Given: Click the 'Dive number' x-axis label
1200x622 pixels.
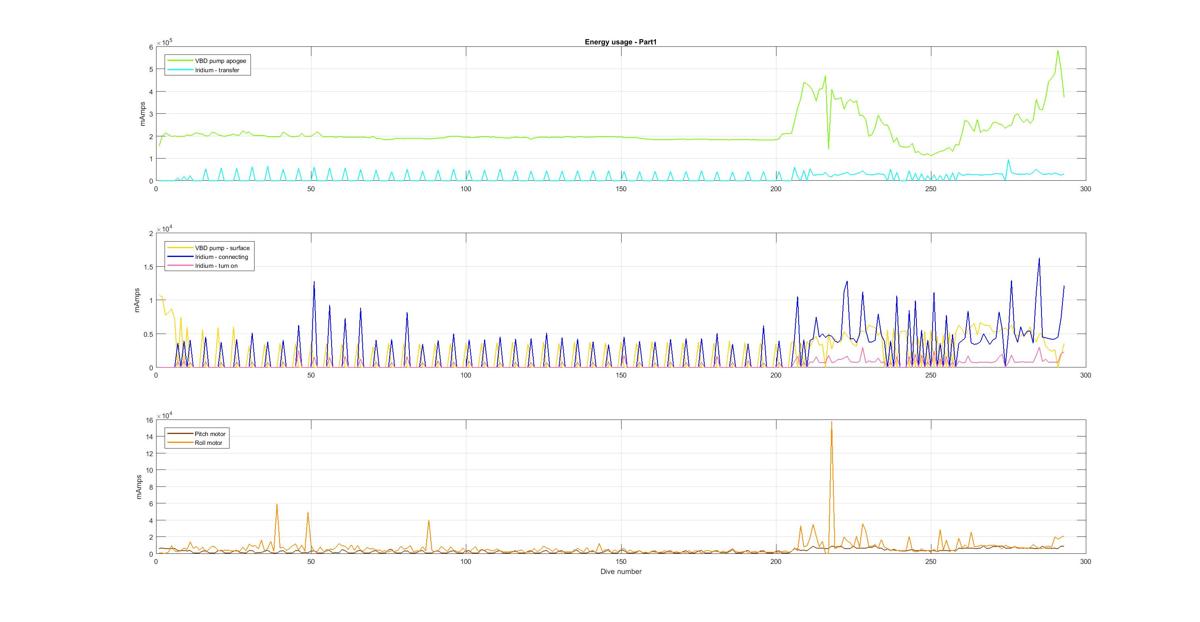Looking at the screenshot, I should 621,572.
